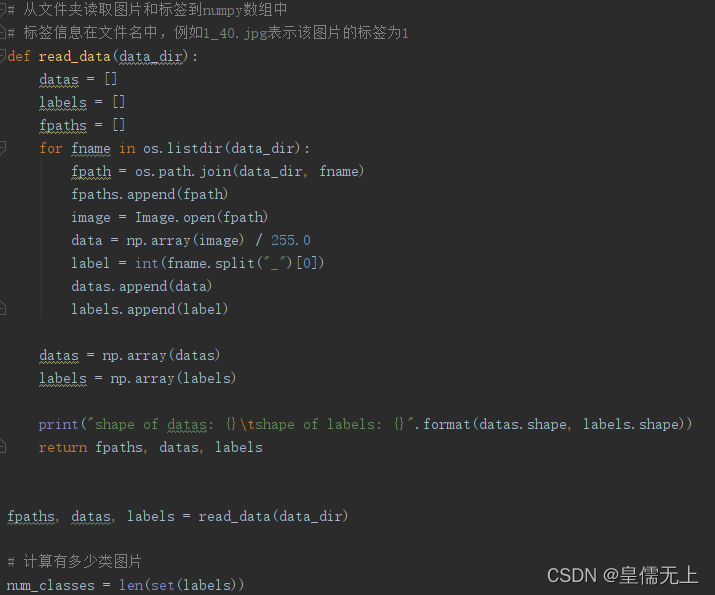The width and height of the screenshot is (715, 595).
Task: Click fold end marker beside return statement
Action: point(4,447)
